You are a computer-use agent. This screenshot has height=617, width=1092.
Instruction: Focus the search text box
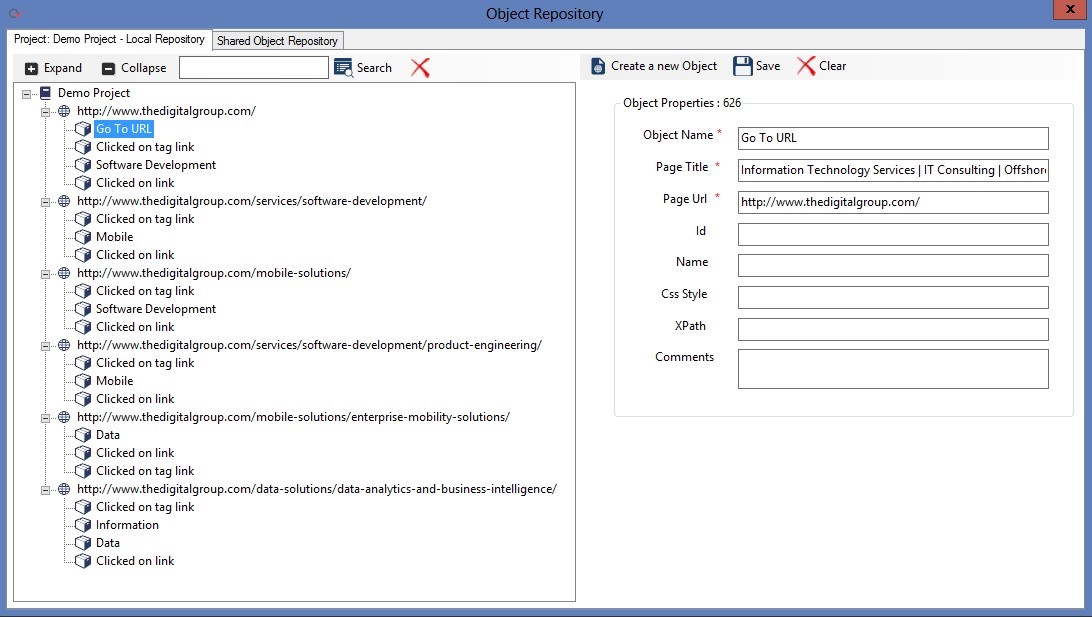pos(254,68)
